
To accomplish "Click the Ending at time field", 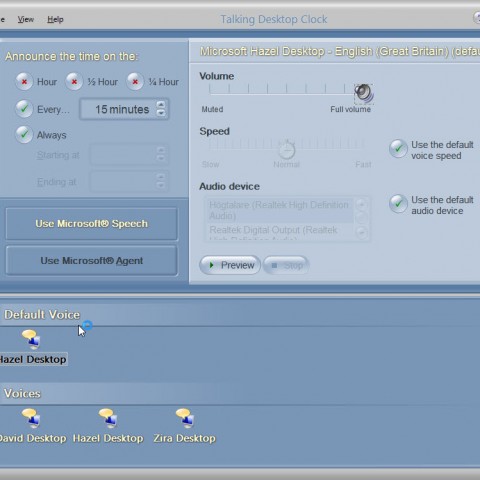I will click(129, 182).
